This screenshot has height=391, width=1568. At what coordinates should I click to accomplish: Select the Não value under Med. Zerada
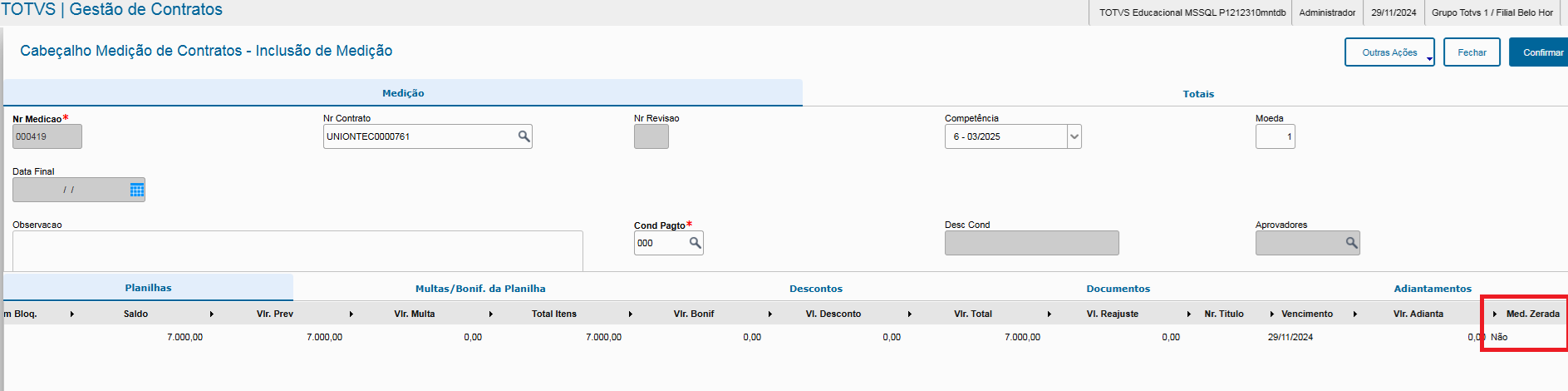pyautogui.click(x=1499, y=337)
